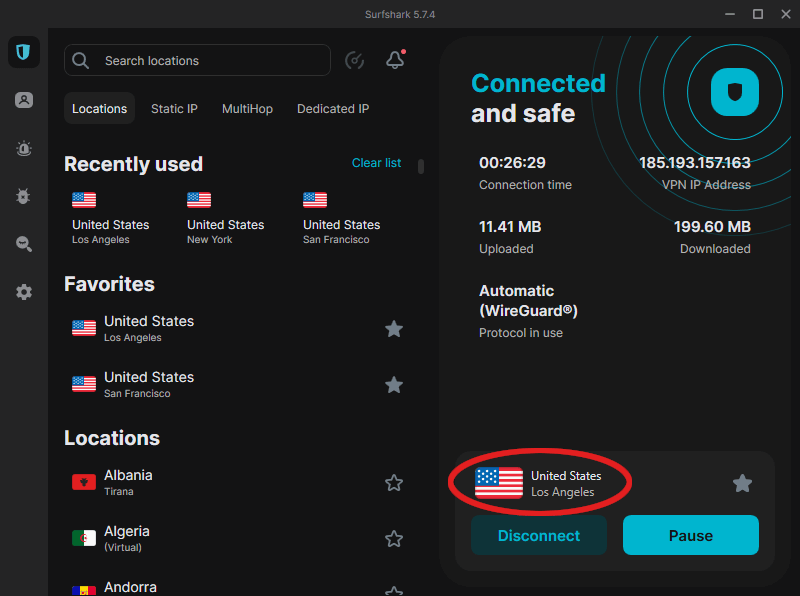
Task: Click the large teal shield connection icon
Action: [735, 92]
